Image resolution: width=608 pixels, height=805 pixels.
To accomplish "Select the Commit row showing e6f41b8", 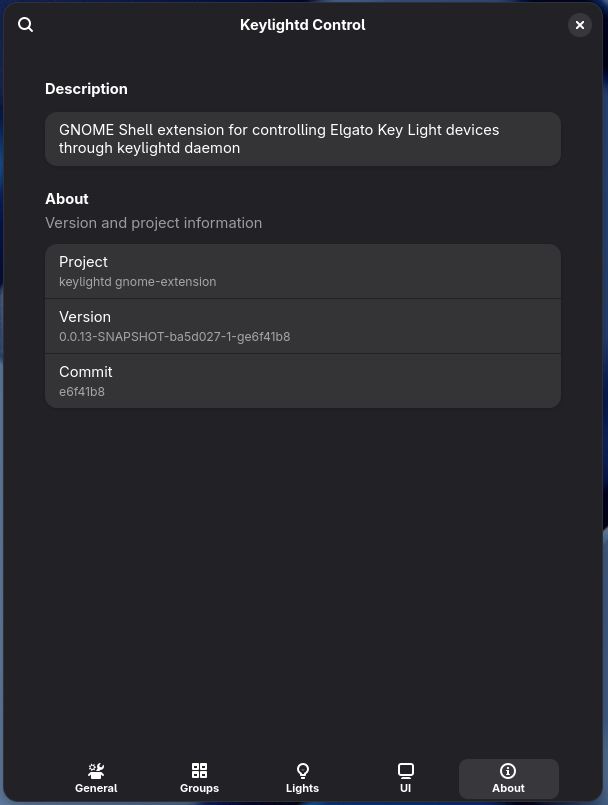I will pos(302,380).
